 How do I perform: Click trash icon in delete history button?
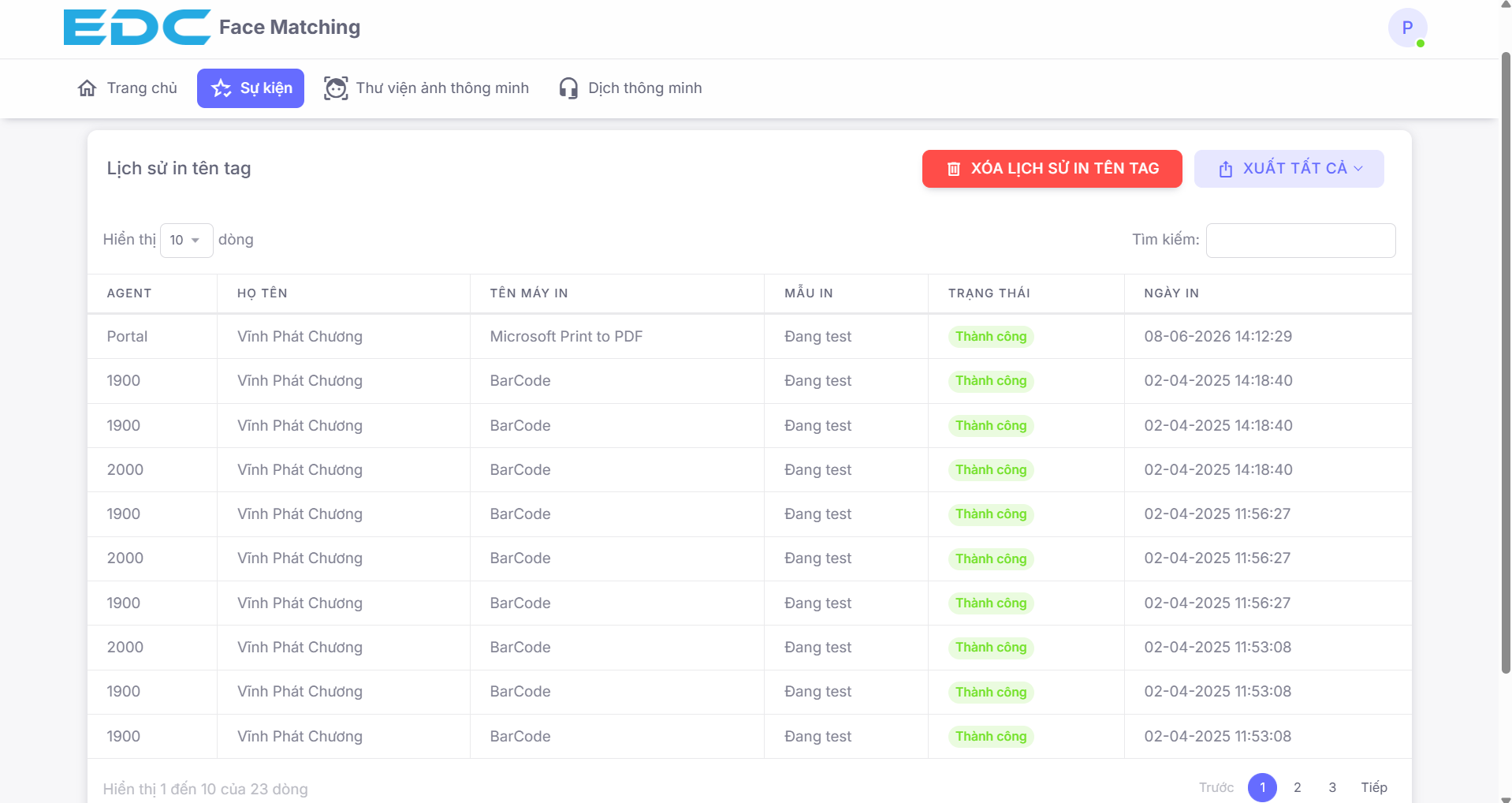954,169
